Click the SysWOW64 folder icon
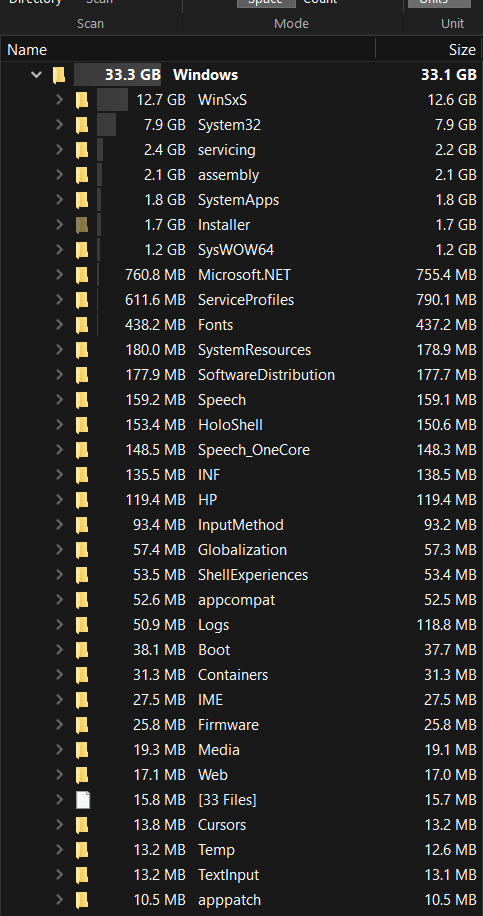483x916 pixels. (82, 250)
